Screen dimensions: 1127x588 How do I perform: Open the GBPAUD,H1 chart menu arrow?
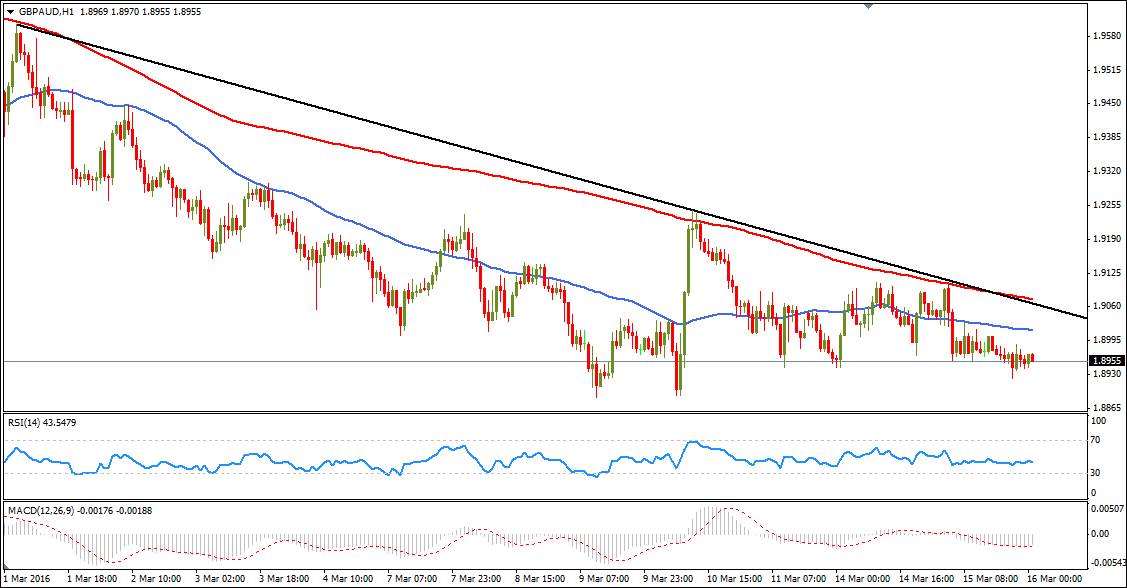(10, 12)
